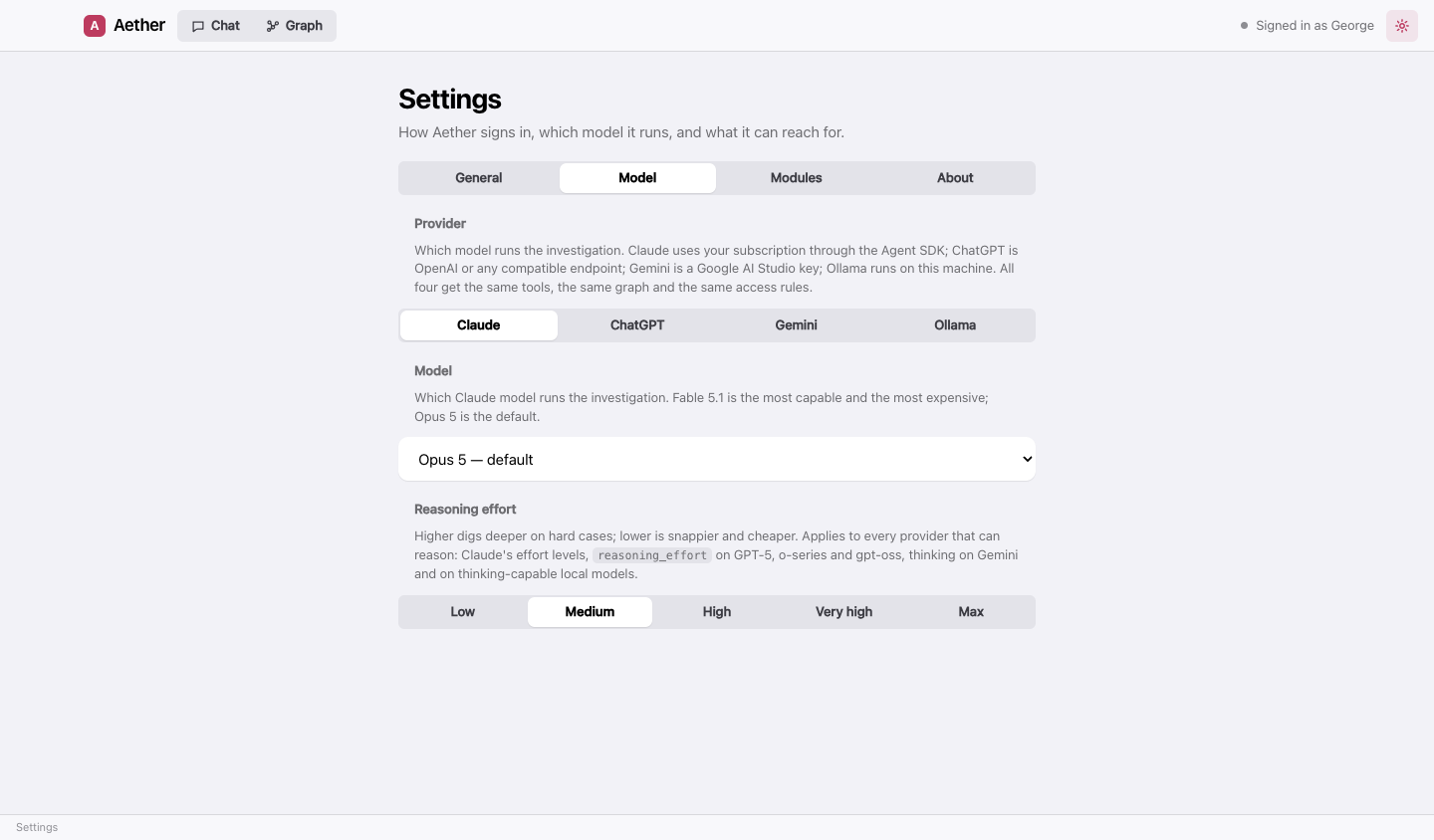
Task: Open Graph via its branch icon
Action: pyautogui.click(x=273, y=26)
